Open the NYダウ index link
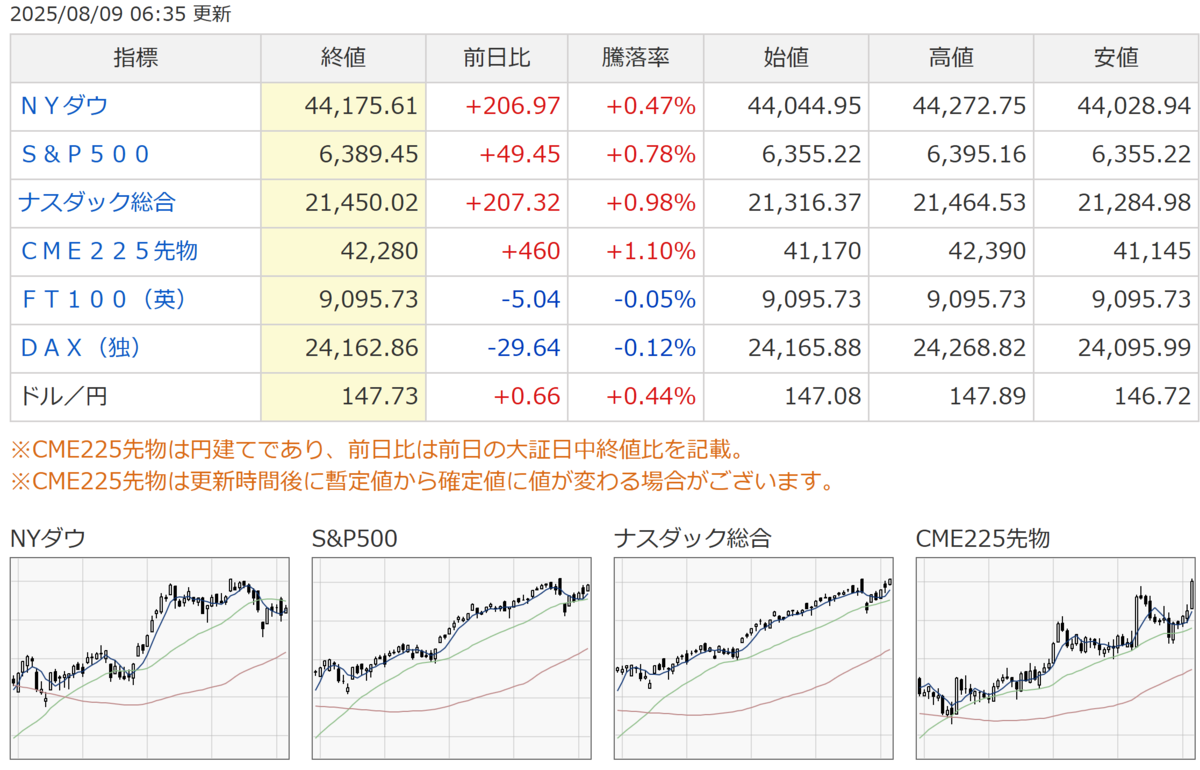Screen dimensions: 1200x770 coord(64,106)
